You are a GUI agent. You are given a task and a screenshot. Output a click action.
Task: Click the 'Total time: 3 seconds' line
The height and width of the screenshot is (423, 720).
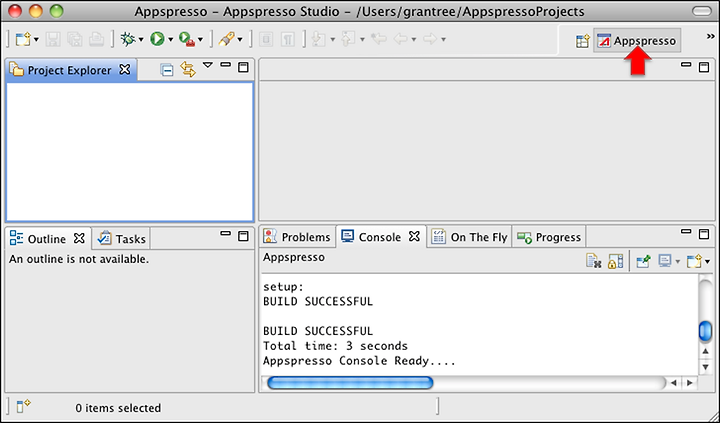335,346
